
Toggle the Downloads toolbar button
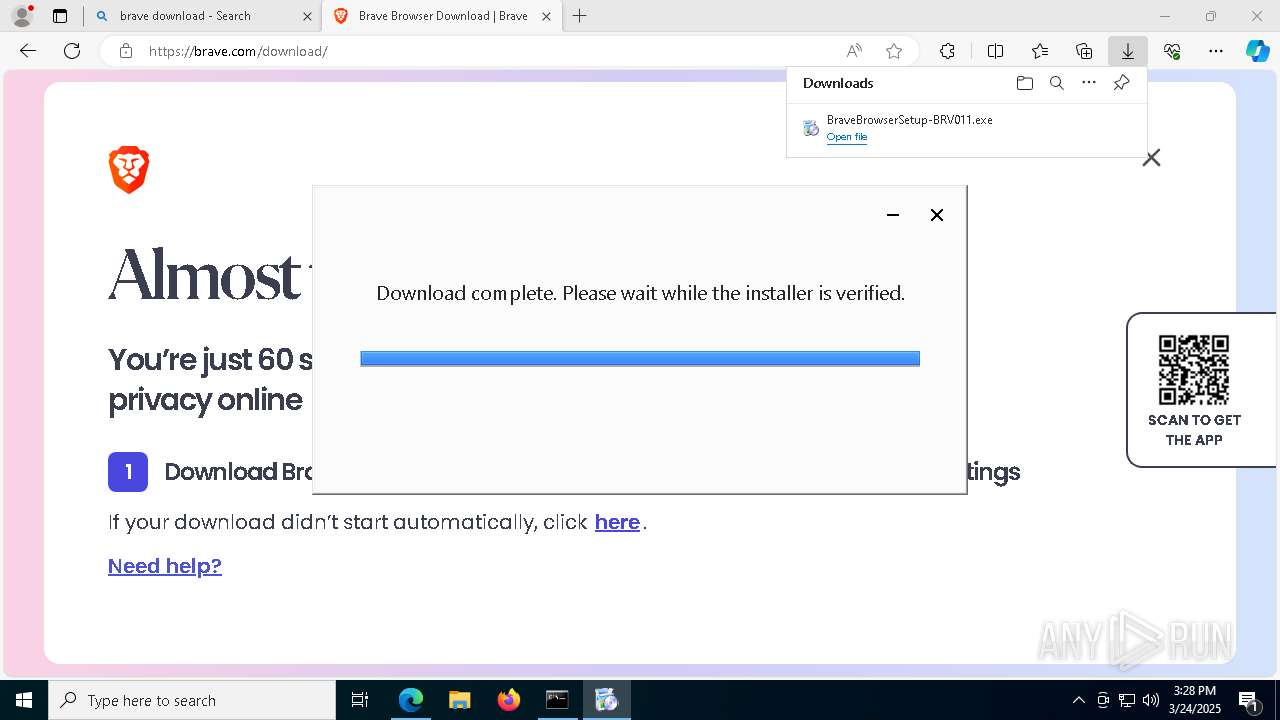point(1127,51)
